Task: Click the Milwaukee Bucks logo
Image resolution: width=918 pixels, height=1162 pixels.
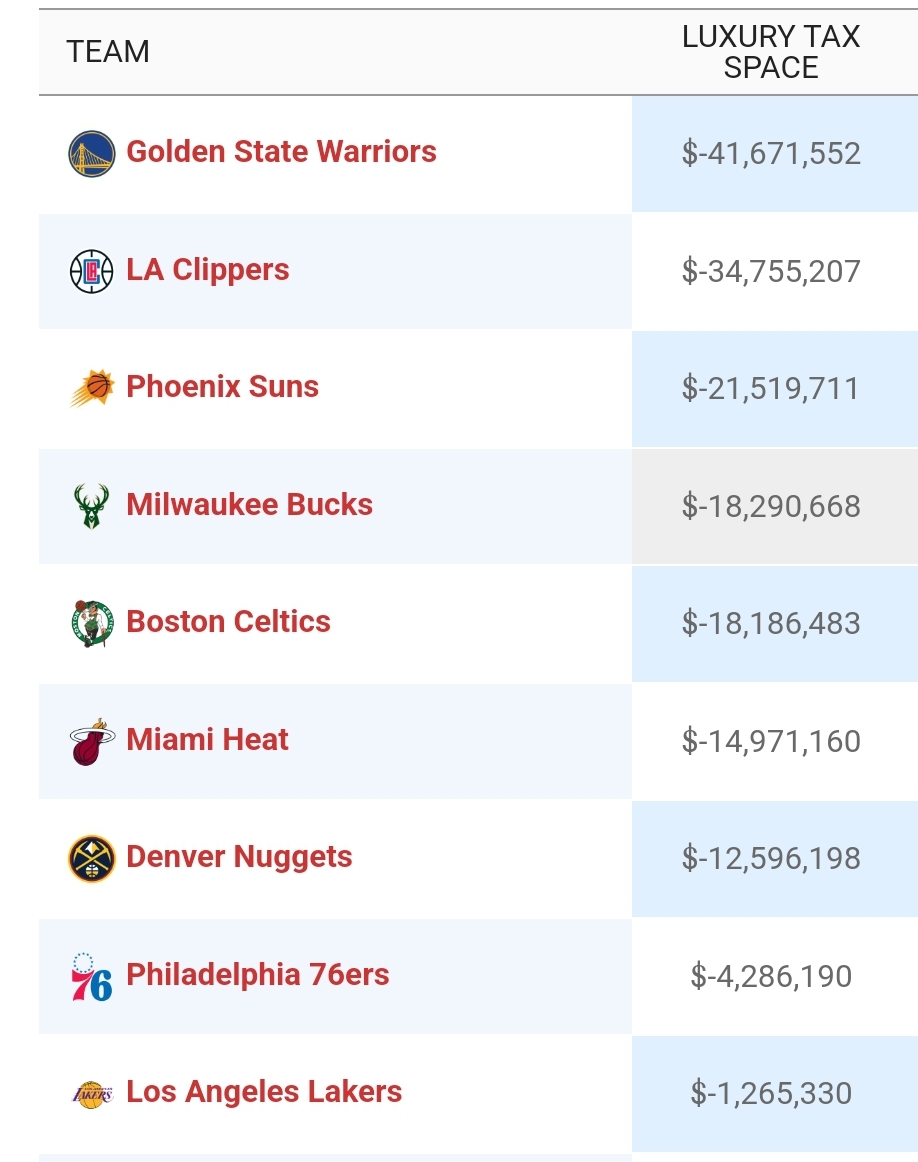Action: point(91,505)
